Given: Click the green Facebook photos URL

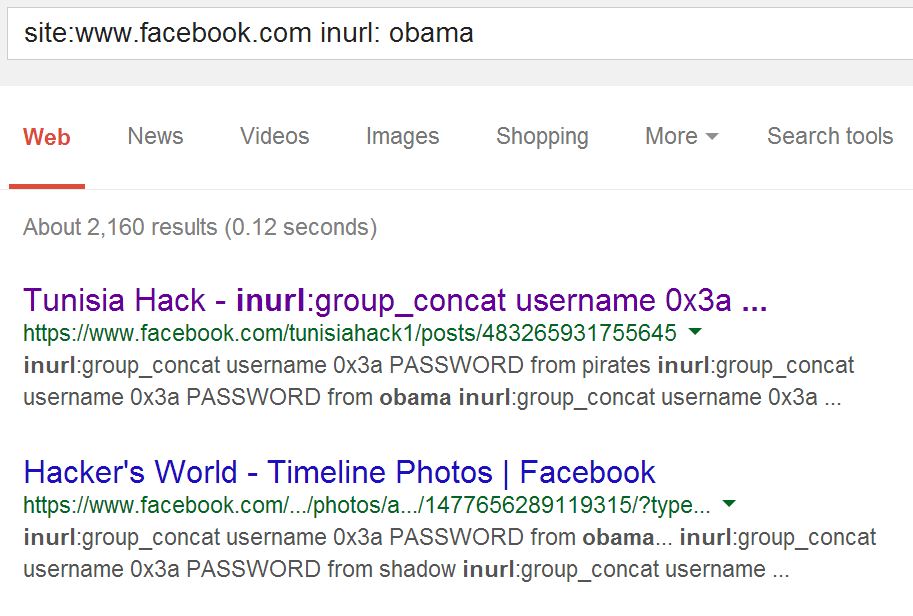Looking at the screenshot, I should tap(367, 504).
